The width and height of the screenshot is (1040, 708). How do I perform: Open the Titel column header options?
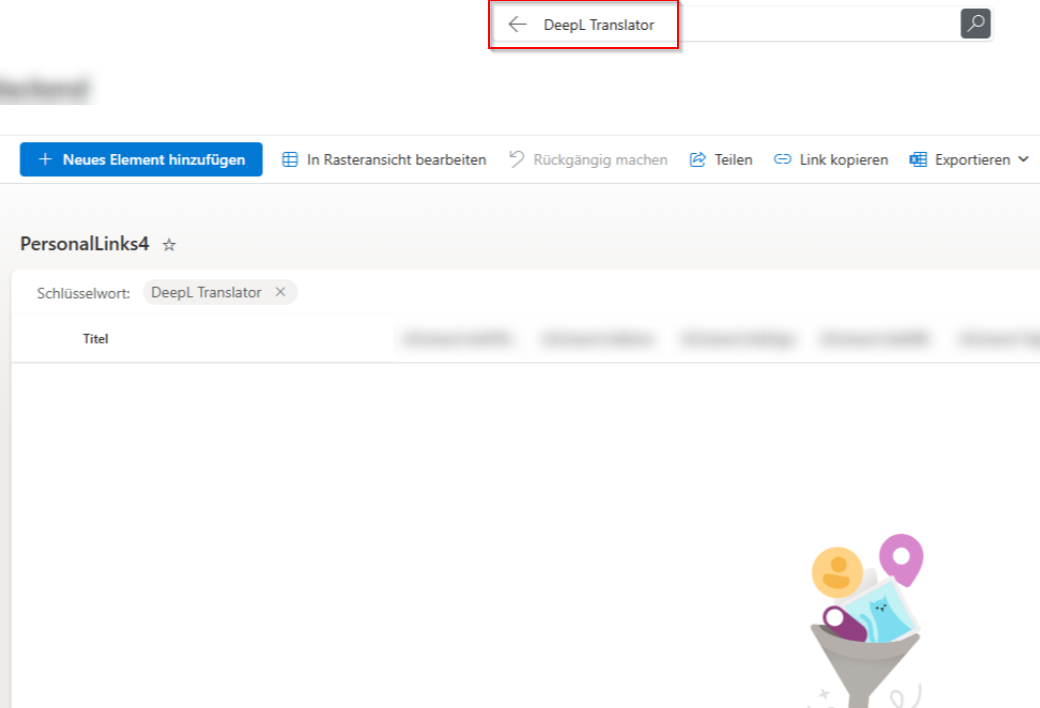coord(95,338)
